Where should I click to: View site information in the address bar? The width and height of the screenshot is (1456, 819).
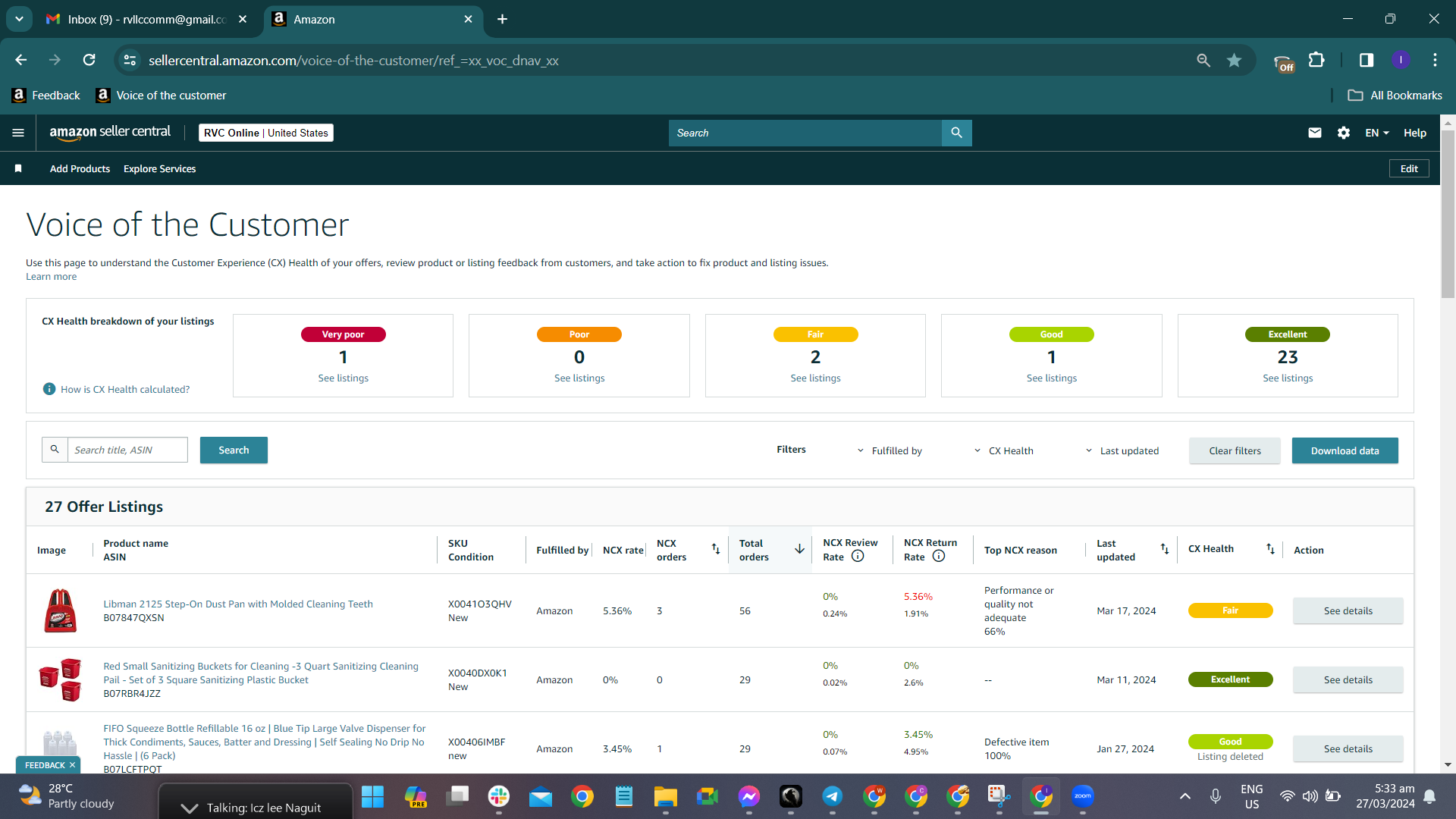[x=130, y=60]
